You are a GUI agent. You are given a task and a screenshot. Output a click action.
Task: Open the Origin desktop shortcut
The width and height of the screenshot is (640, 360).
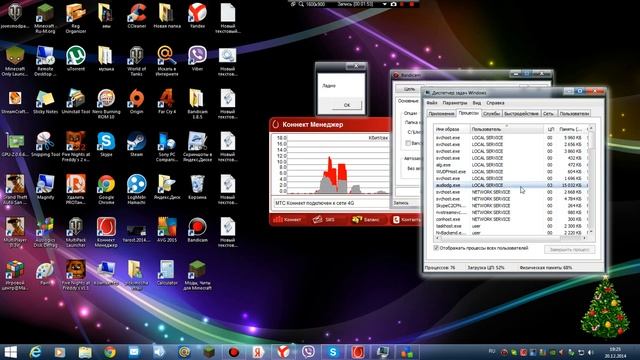(x=136, y=102)
